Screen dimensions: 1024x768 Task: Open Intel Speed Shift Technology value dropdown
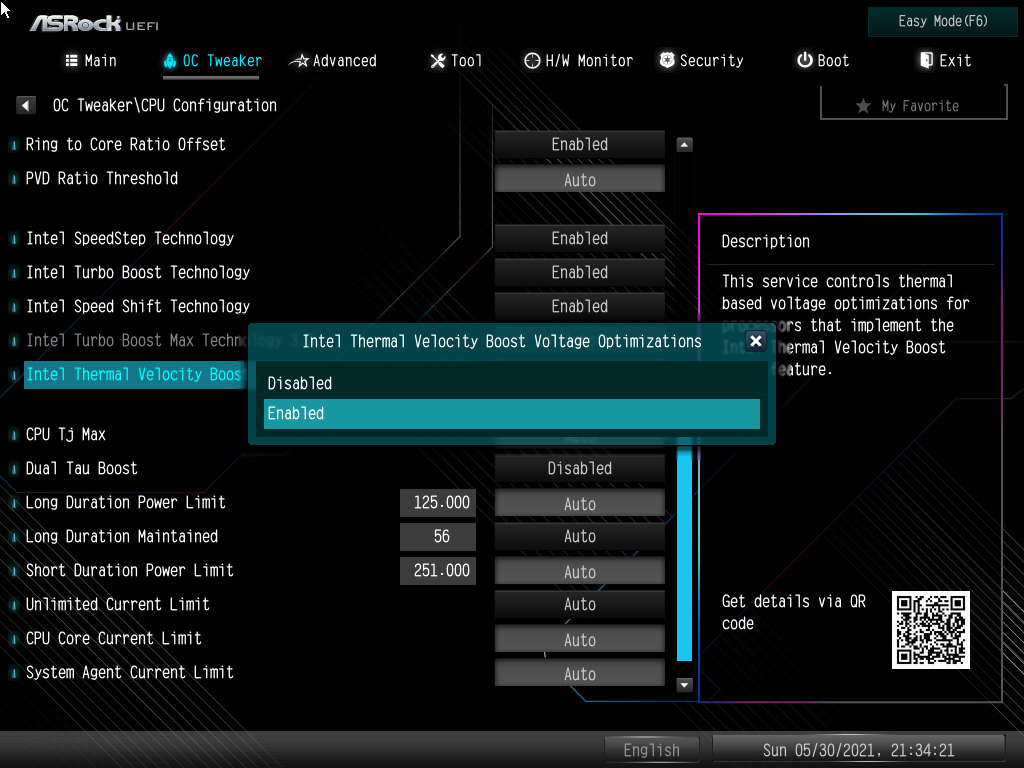(x=579, y=306)
